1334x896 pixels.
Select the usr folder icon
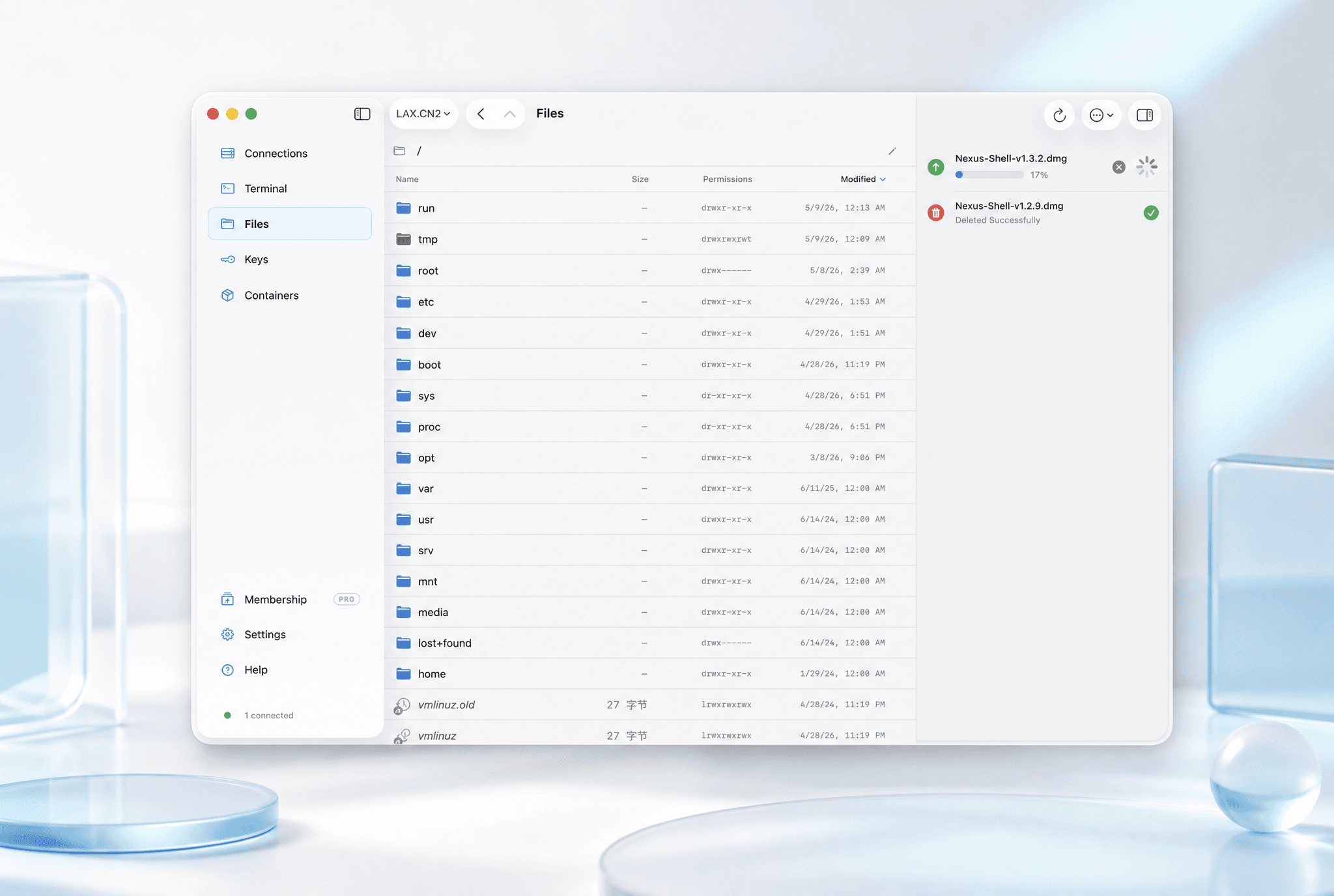404,519
